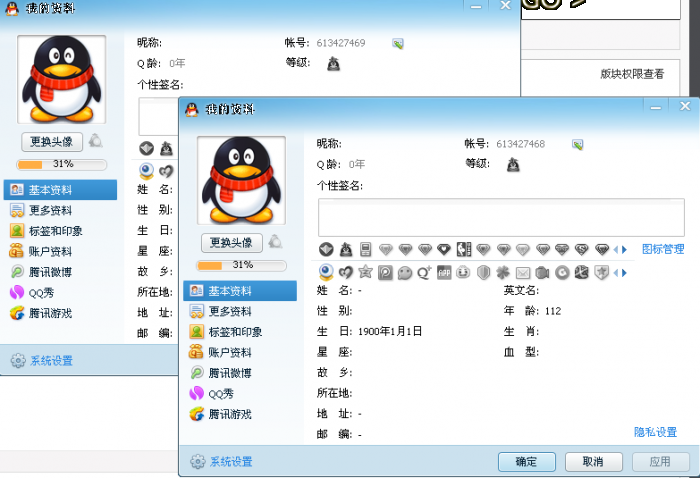The image size is (700, 478).
Task: Show next badge icons with right arrow
Action: 625,249
